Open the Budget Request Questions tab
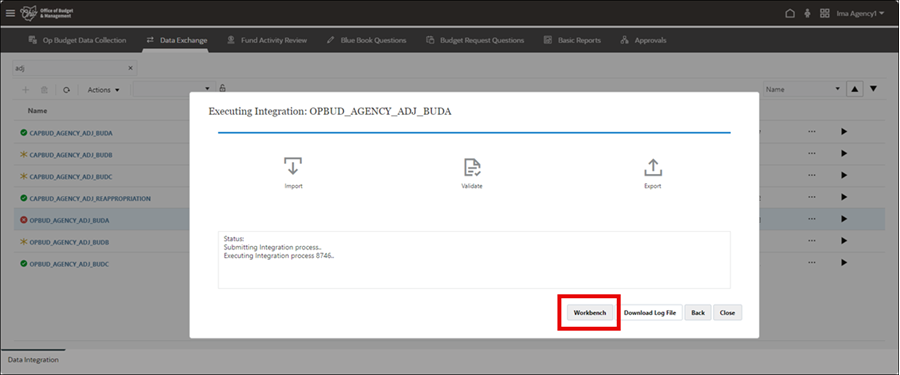This screenshot has height=375, width=900. tap(475, 40)
